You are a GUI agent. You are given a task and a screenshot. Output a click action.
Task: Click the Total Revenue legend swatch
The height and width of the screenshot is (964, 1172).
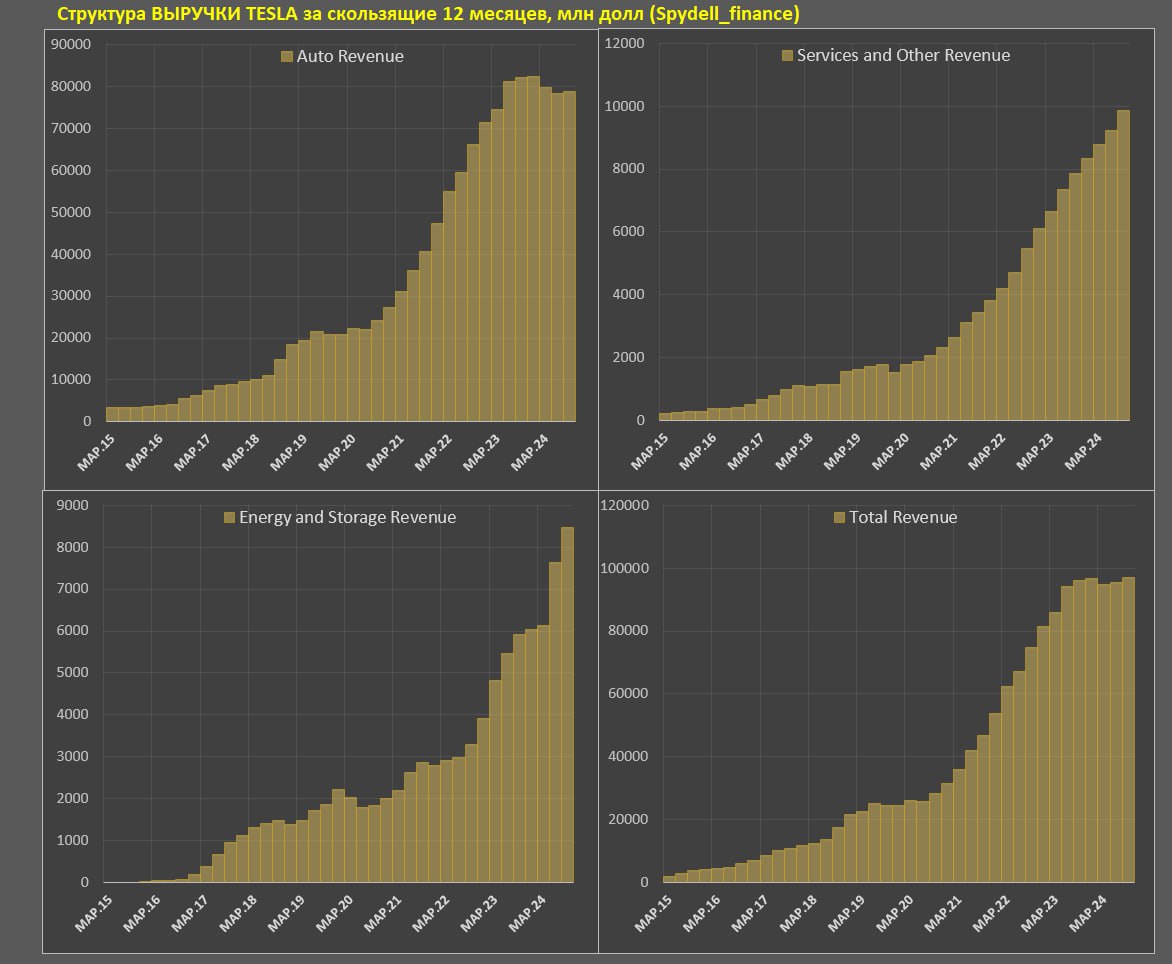(x=839, y=517)
